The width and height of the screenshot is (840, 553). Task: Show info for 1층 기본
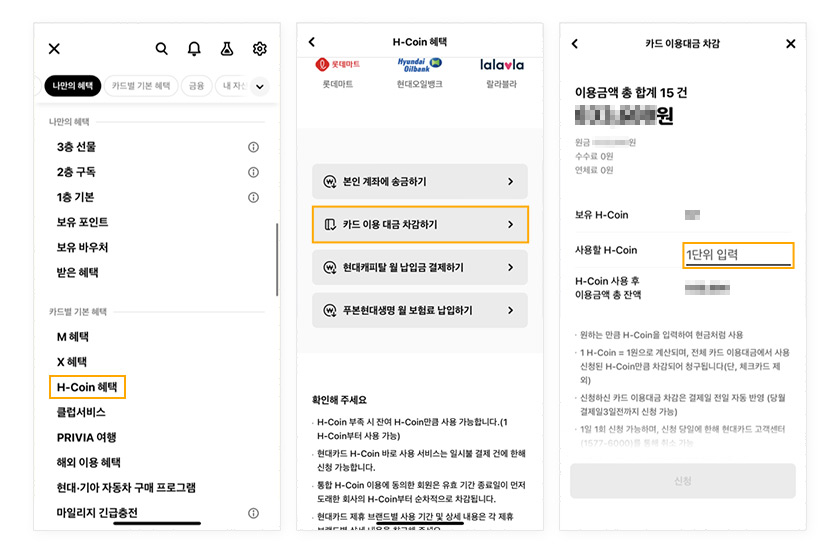(253, 197)
